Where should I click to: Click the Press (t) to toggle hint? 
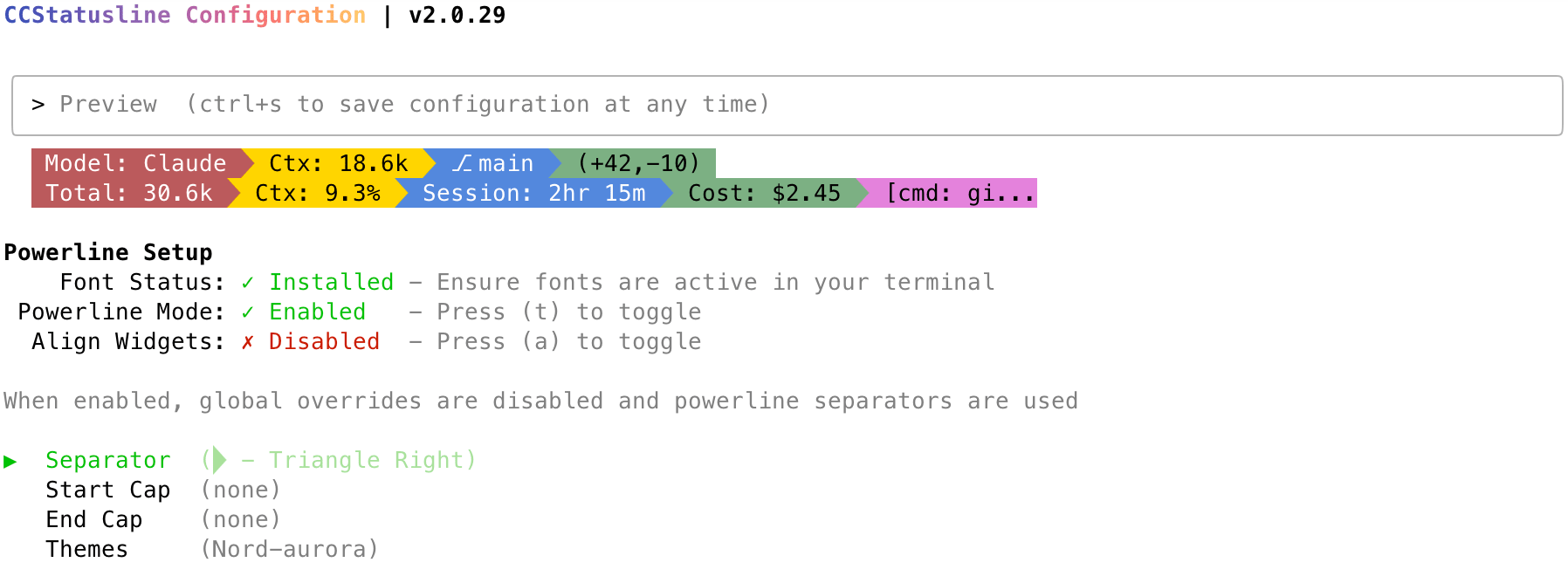click(x=569, y=312)
